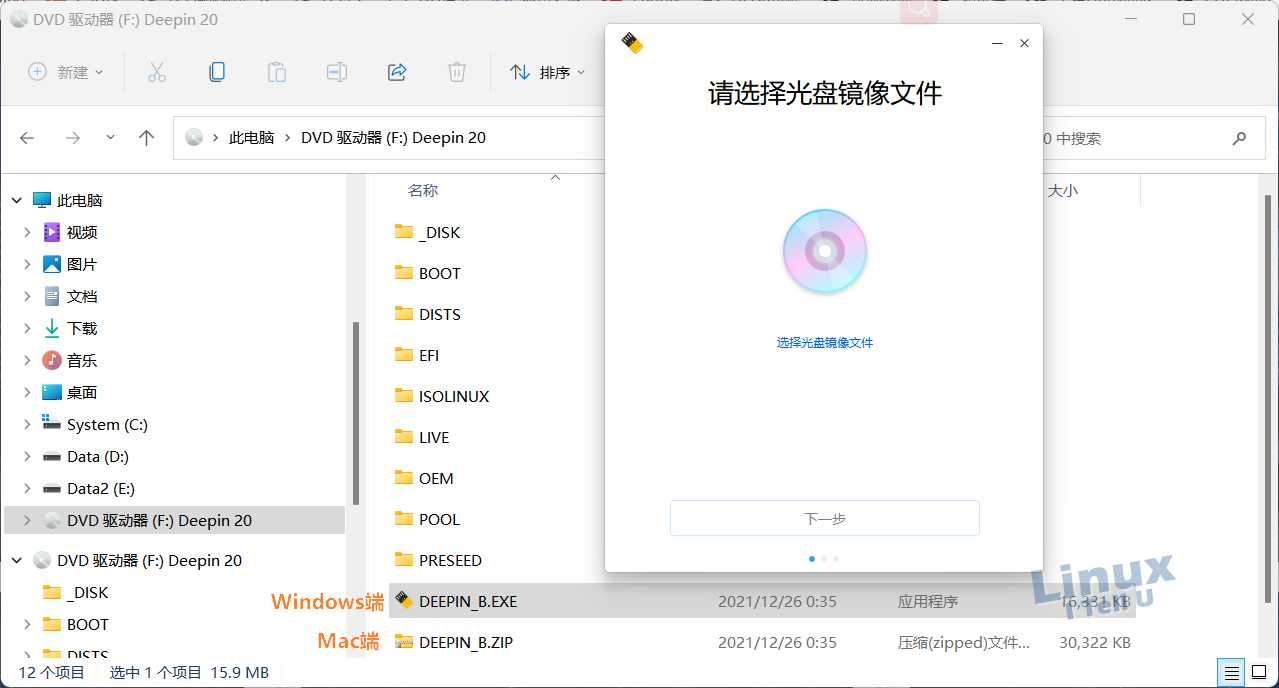Go up one folder level arrow

147,138
